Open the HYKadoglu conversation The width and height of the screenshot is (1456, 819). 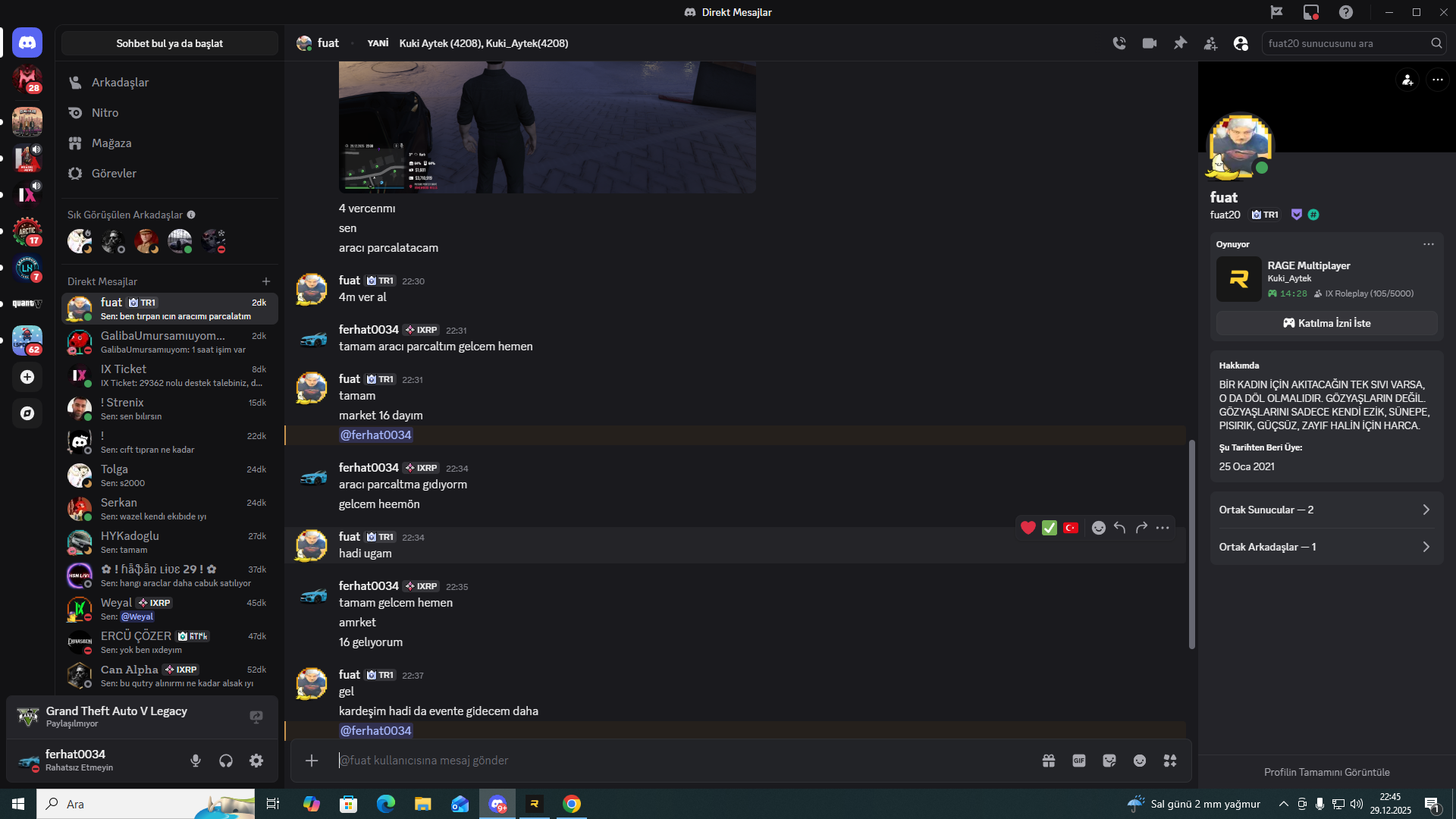[170, 542]
